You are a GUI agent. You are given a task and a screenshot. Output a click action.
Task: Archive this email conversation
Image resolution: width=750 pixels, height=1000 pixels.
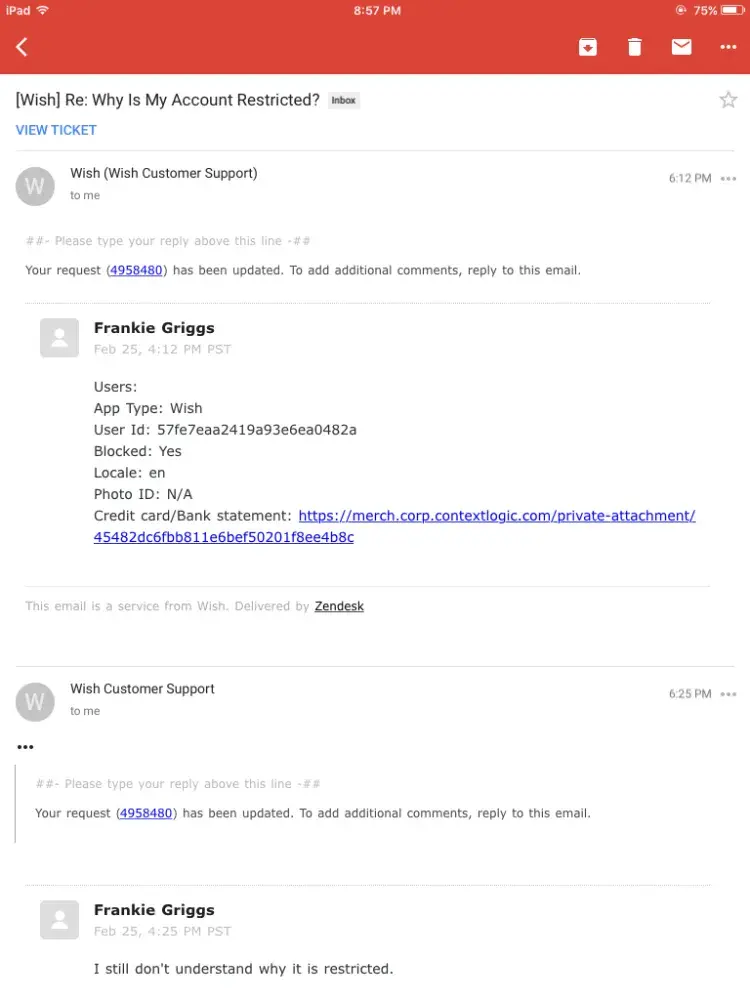(x=588, y=47)
